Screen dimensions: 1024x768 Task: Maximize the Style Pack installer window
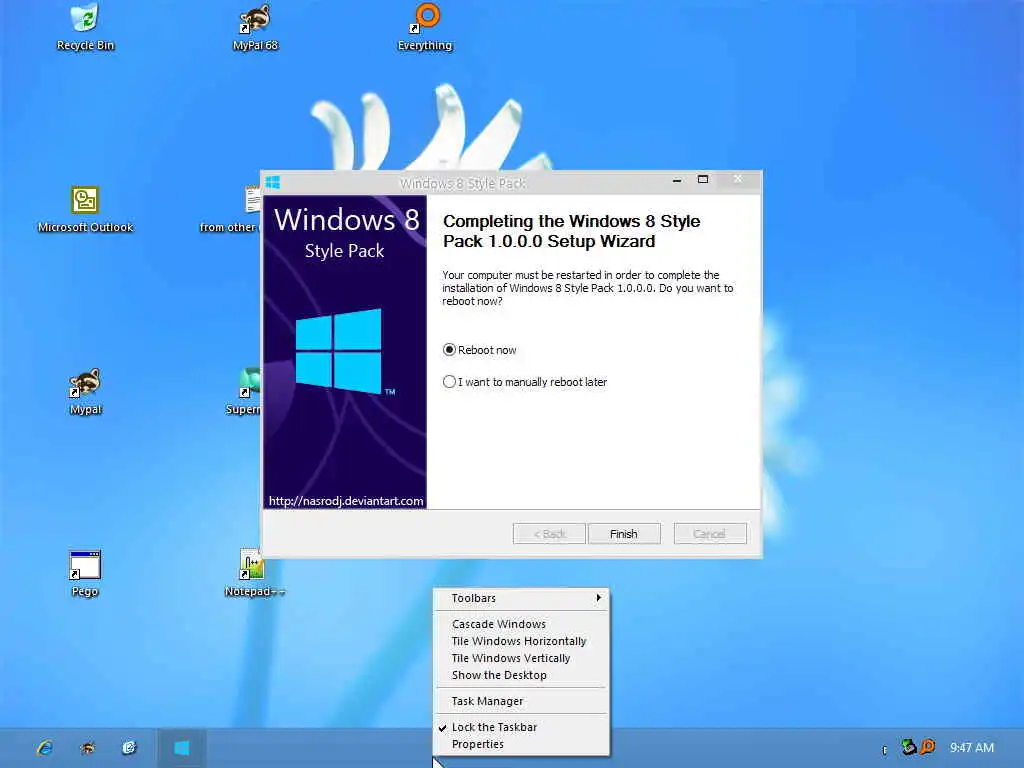pos(703,180)
